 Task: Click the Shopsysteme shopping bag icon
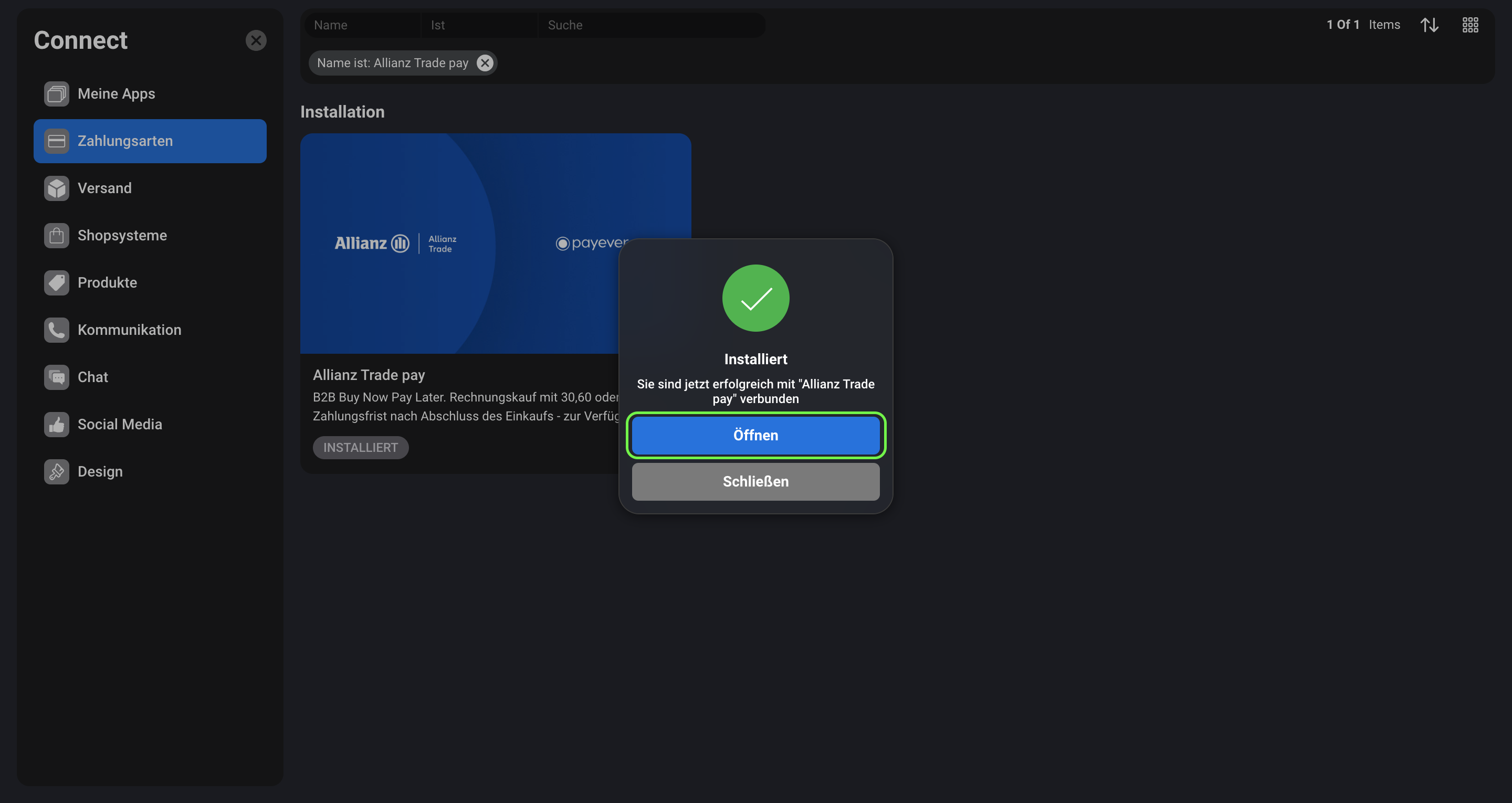coord(56,235)
